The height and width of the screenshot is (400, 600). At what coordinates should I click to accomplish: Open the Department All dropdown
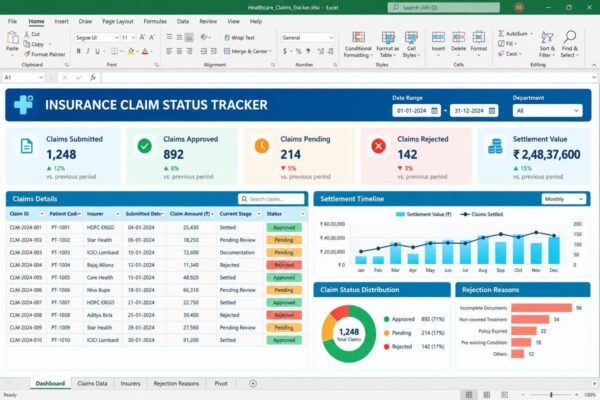[547, 111]
